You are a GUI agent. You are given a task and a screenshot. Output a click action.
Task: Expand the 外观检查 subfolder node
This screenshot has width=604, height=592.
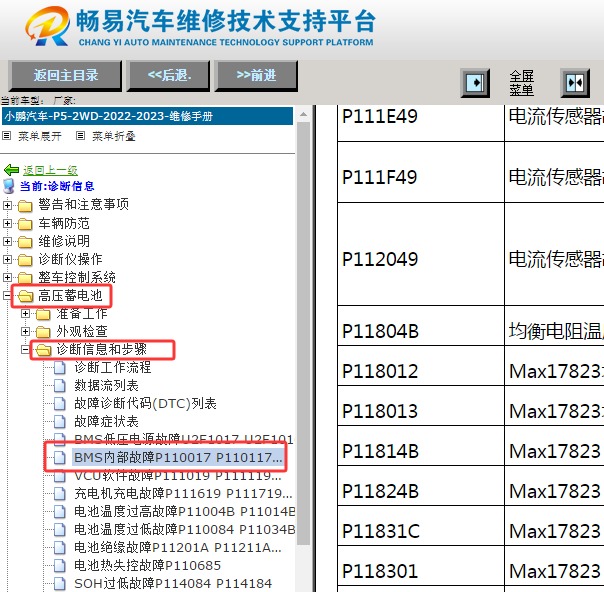pyautogui.click(x=25, y=331)
